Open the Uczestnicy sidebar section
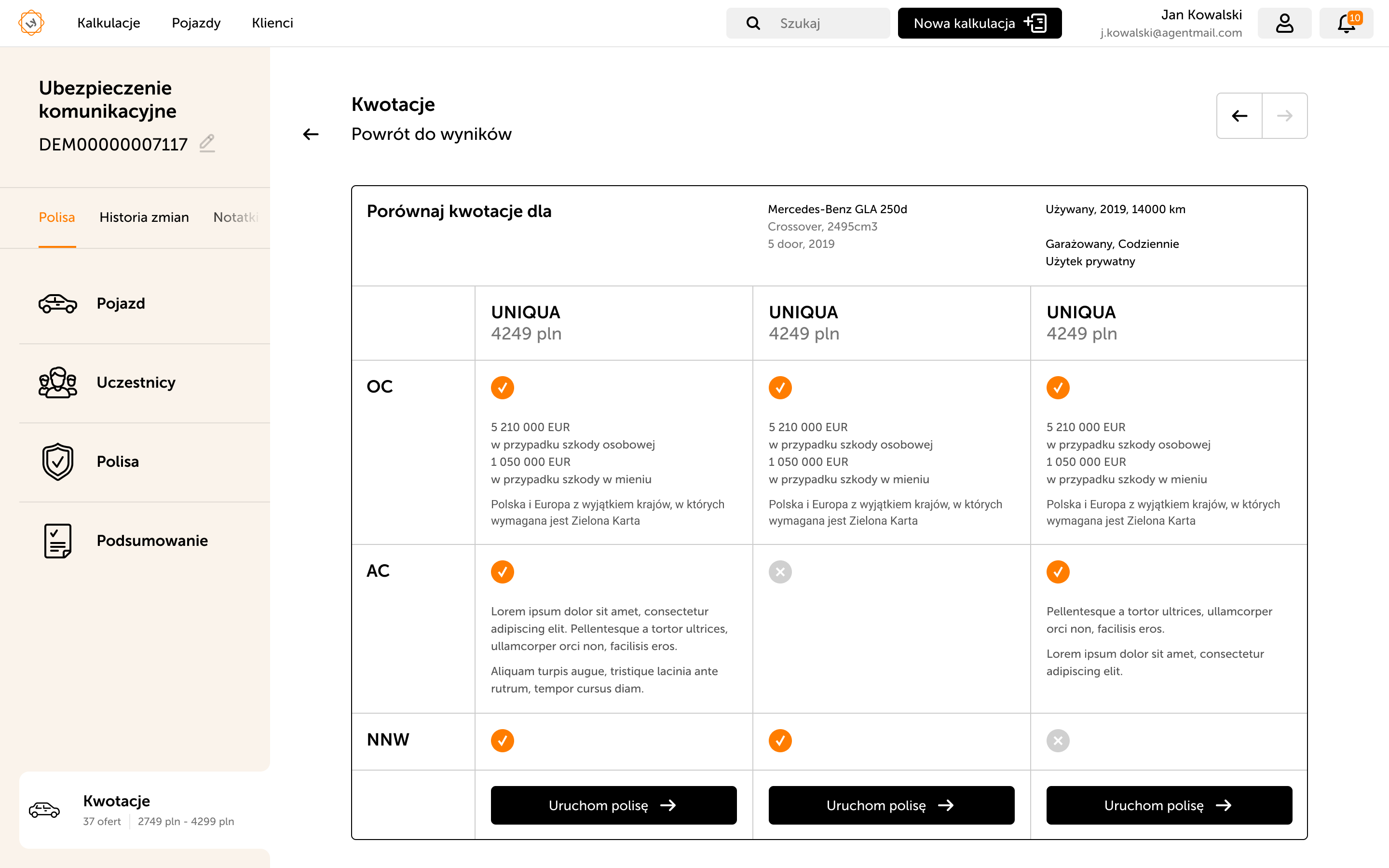Image resolution: width=1389 pixels, height=868 pixels. tap(145, 382)
